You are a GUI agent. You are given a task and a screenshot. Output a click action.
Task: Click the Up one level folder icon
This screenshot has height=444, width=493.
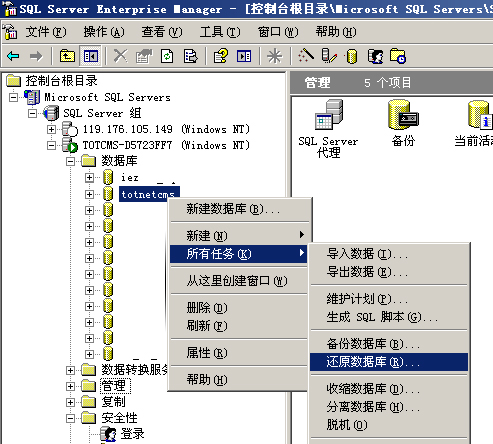[67, 56]
